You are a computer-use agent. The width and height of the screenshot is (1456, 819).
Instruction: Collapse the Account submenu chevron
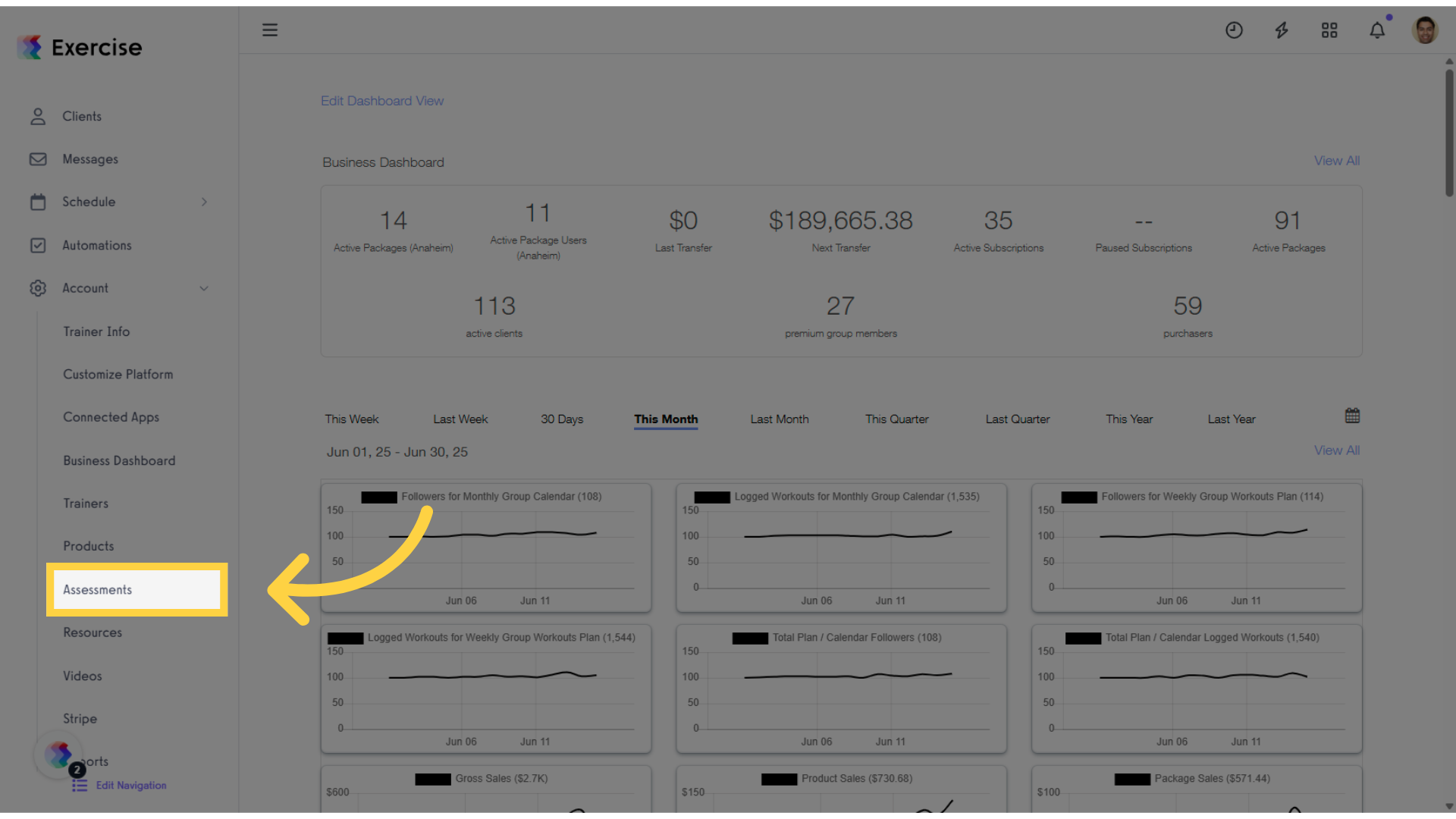tap(204, 288)
